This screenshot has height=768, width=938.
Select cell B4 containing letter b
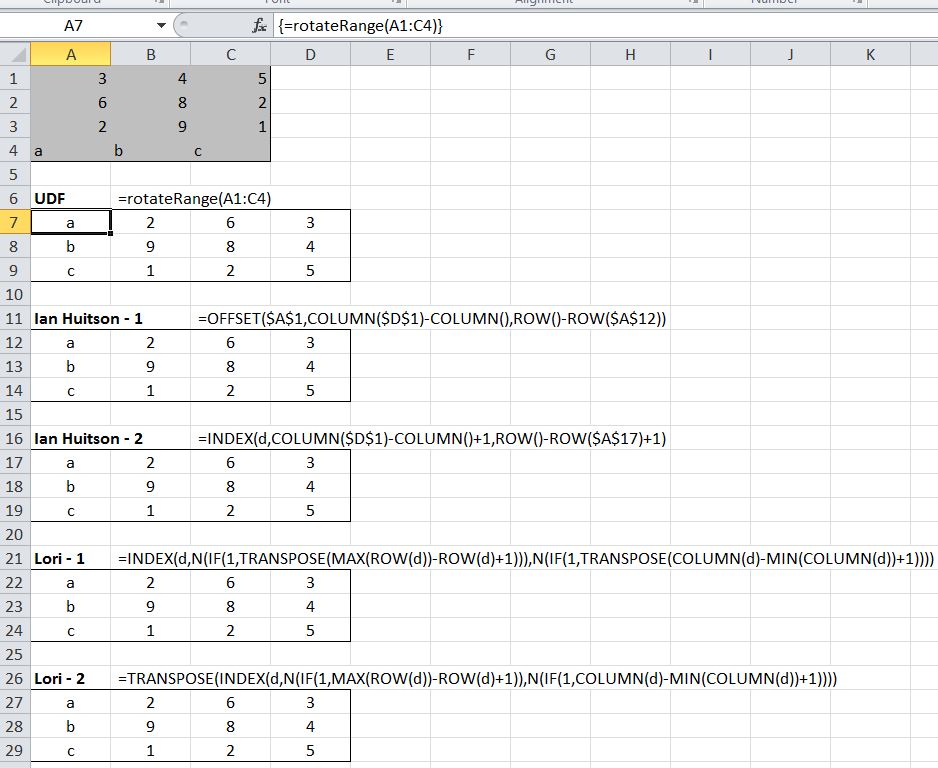coord(150,151)
